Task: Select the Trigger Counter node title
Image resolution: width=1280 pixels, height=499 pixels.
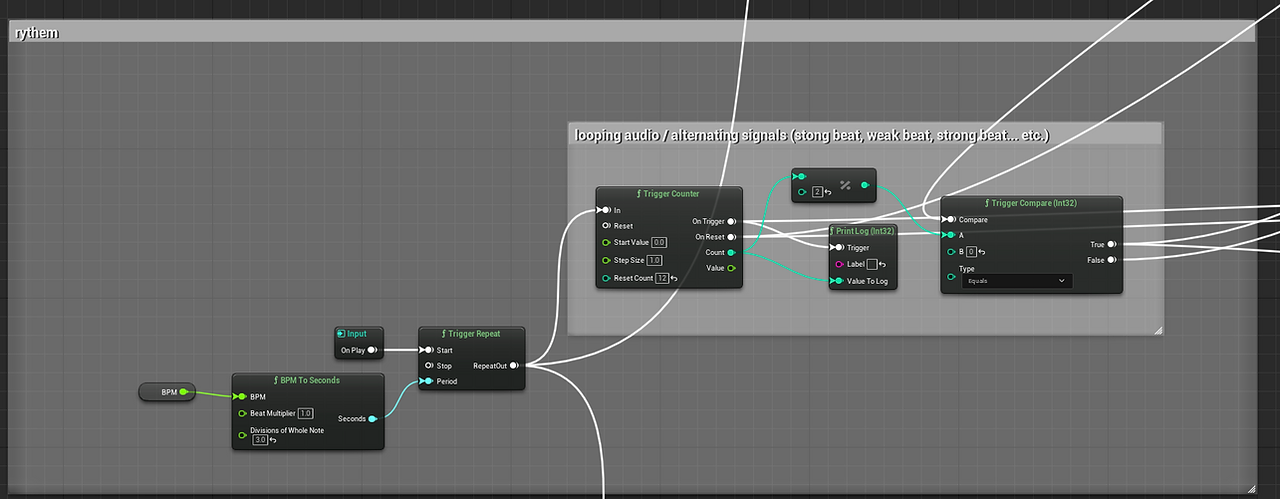Action: pyautogui.click(x=668, y=194)
